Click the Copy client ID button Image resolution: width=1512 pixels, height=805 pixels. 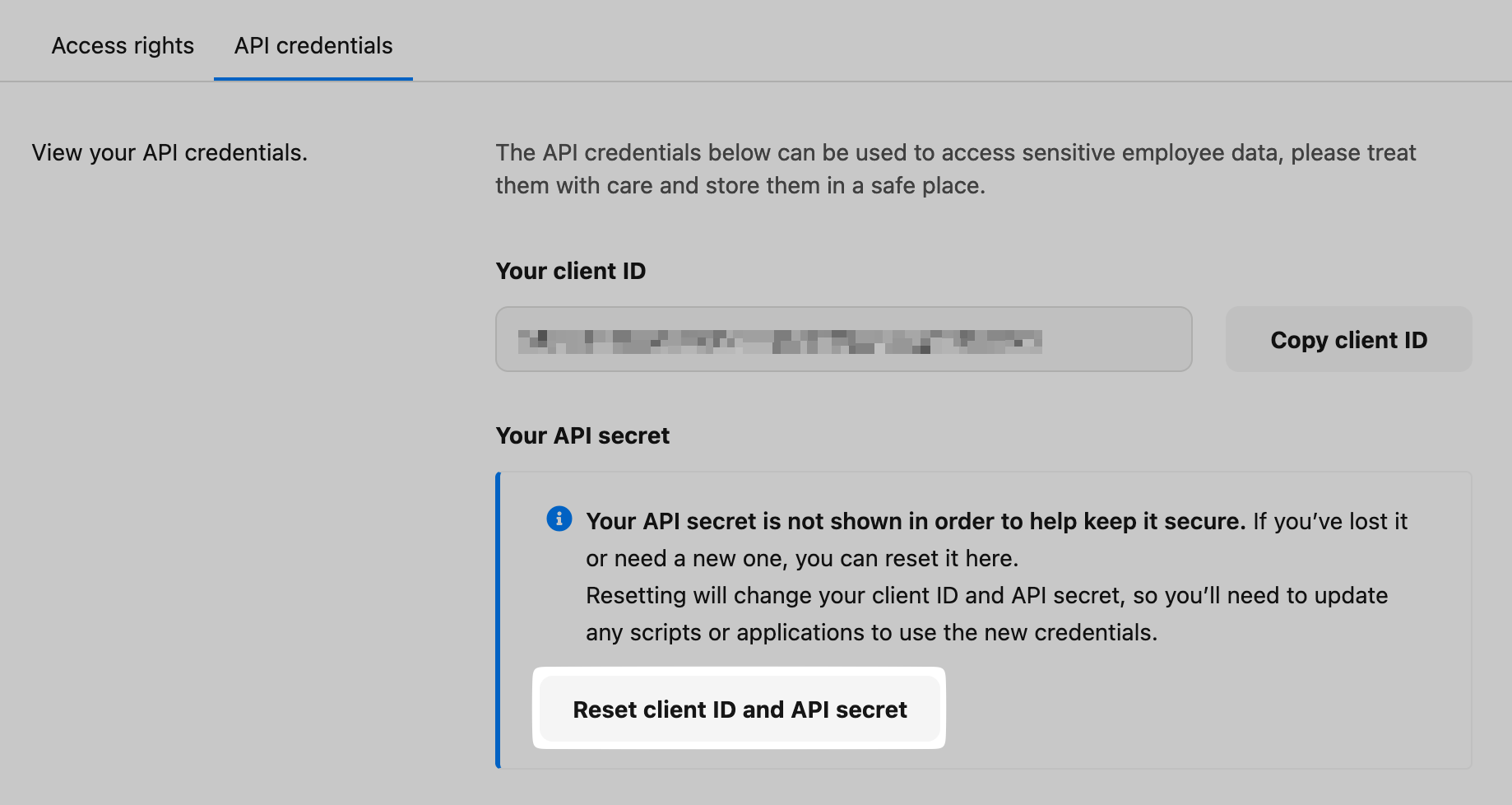coord(1348,340)
